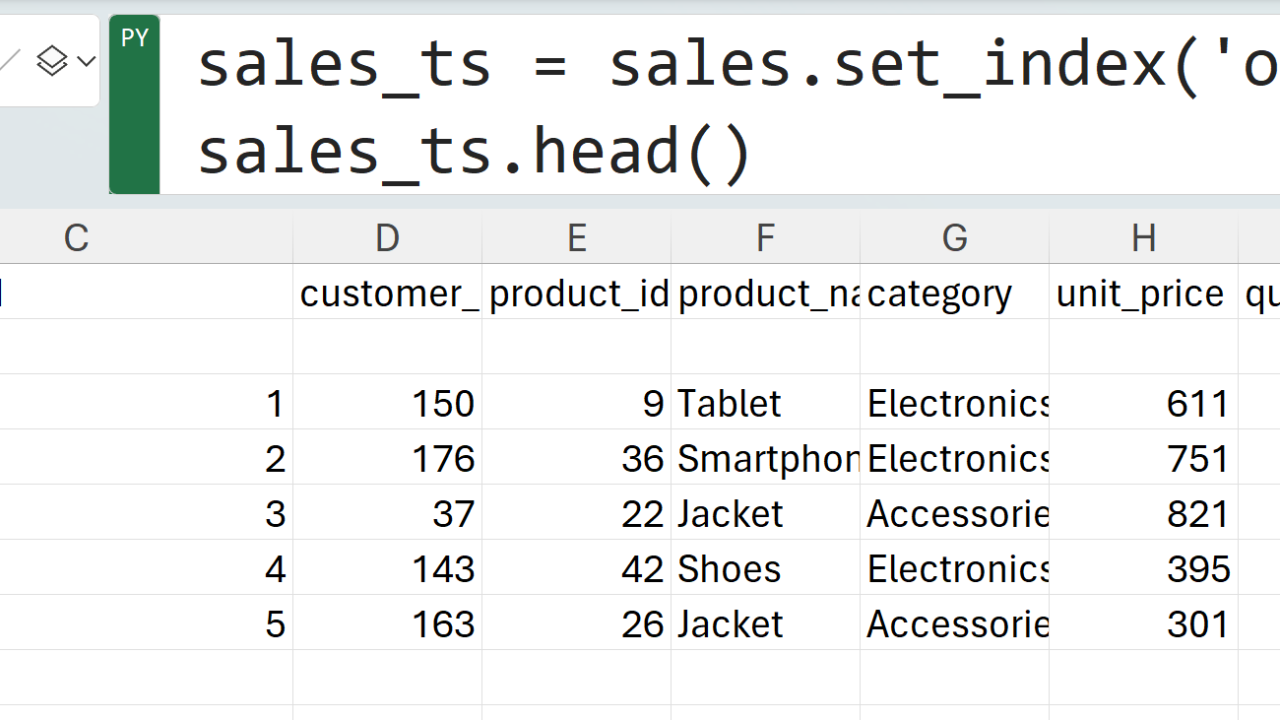Select the cell with unit price 821
Image resolution: width=1280 pixels, height=720 pixels.
[1143, 514]
